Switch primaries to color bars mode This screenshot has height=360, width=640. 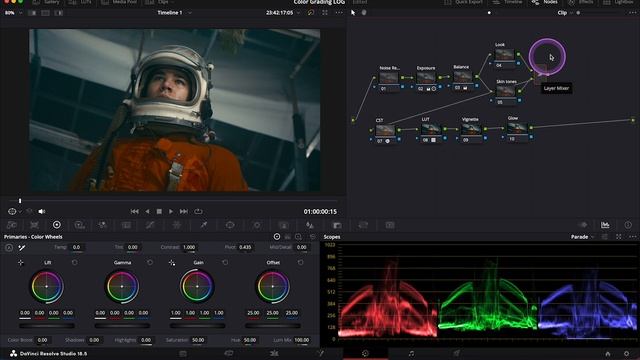point(288,237)
